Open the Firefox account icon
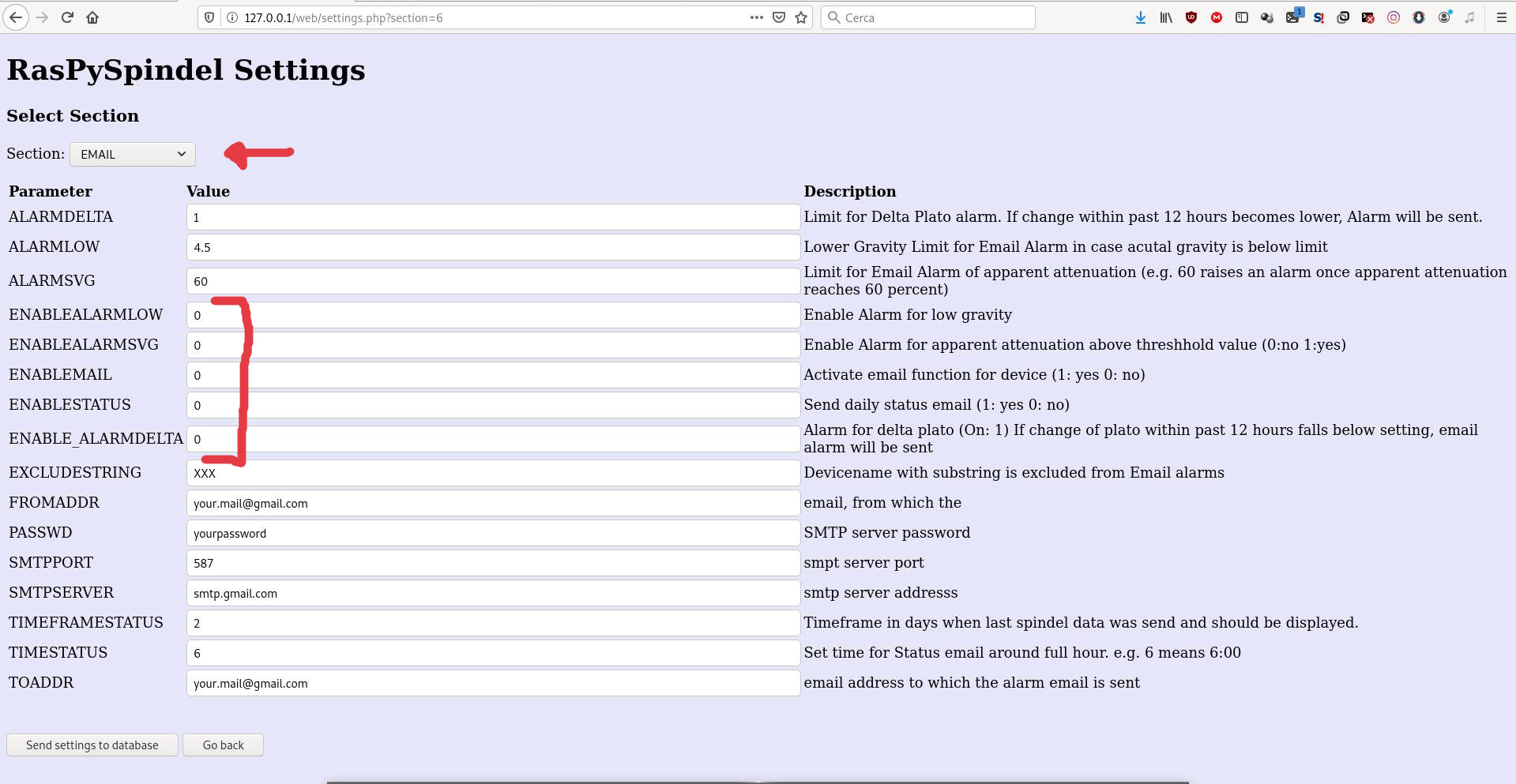Image resolution: width=1516 pixels, height=784 pixels. pyautogui.click(x=1444, y=17)
